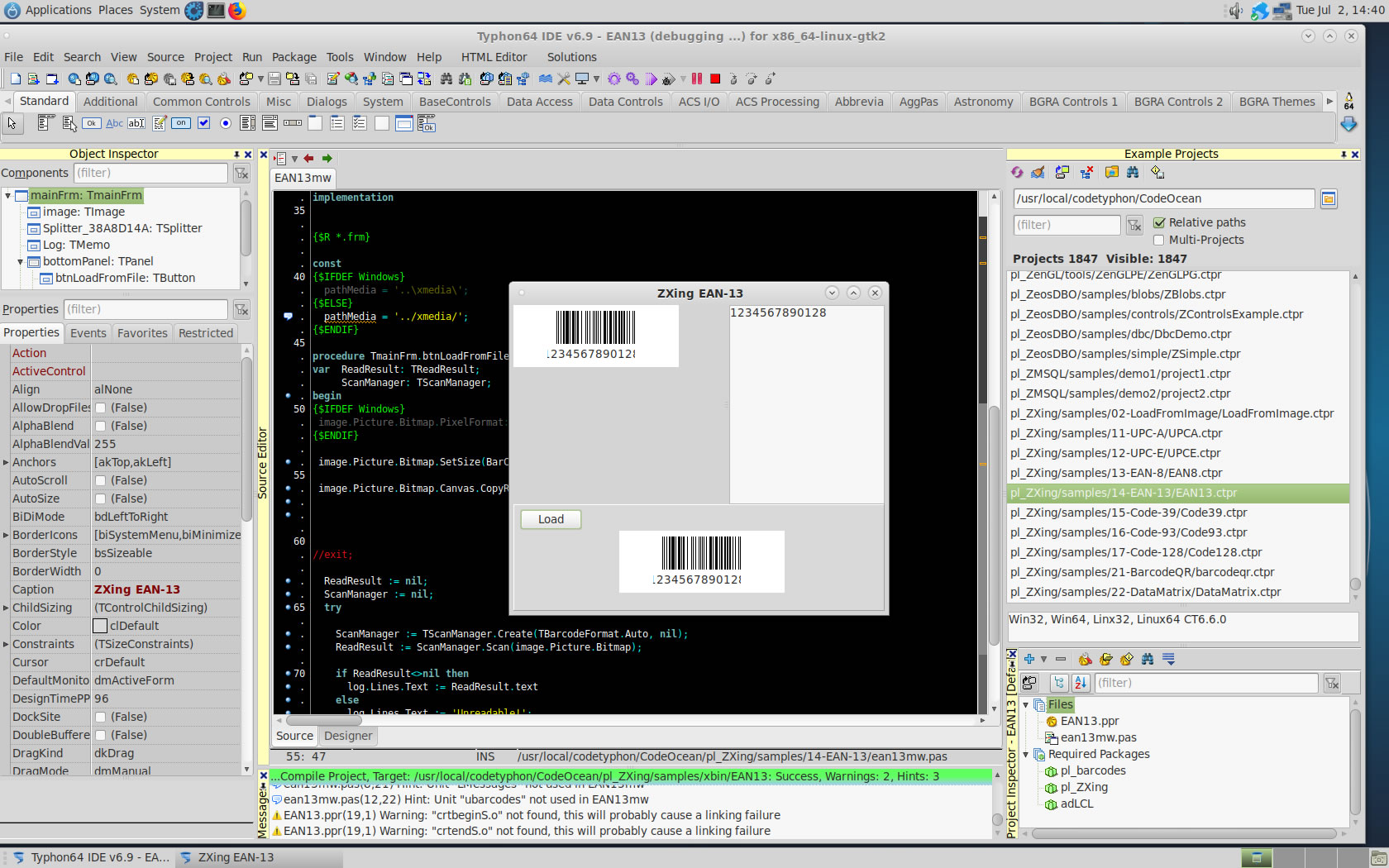
Task: Open the Applications menu in top panel
Action: point(58,10)
